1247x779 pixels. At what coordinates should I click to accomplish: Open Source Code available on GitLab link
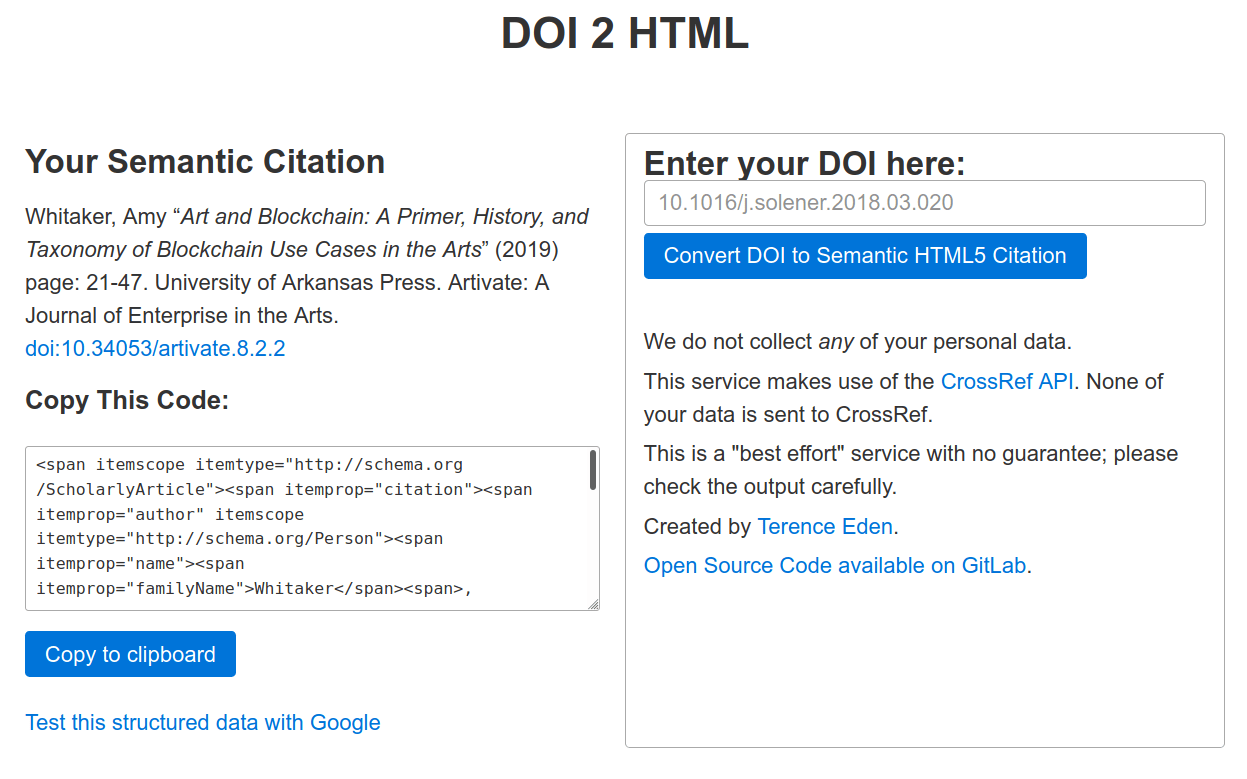coord(835,565)
